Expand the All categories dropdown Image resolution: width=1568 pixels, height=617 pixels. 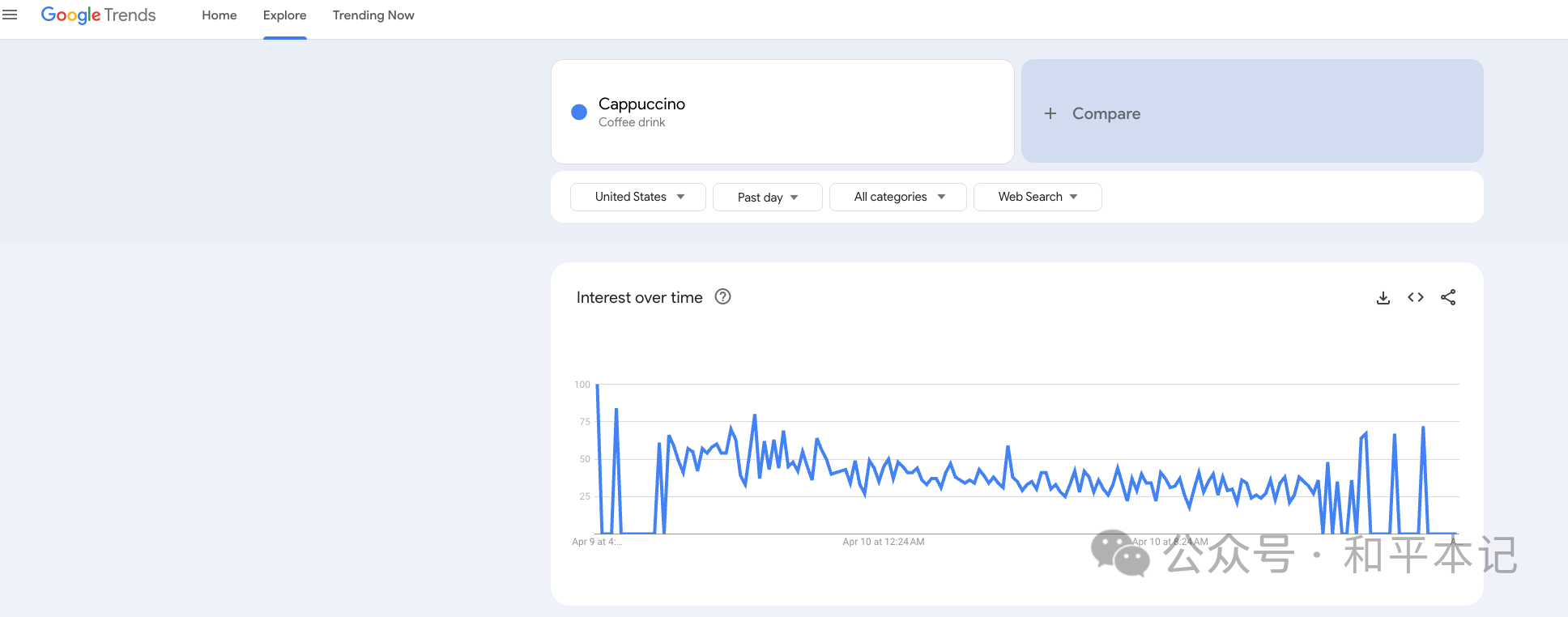coord(898,197)
